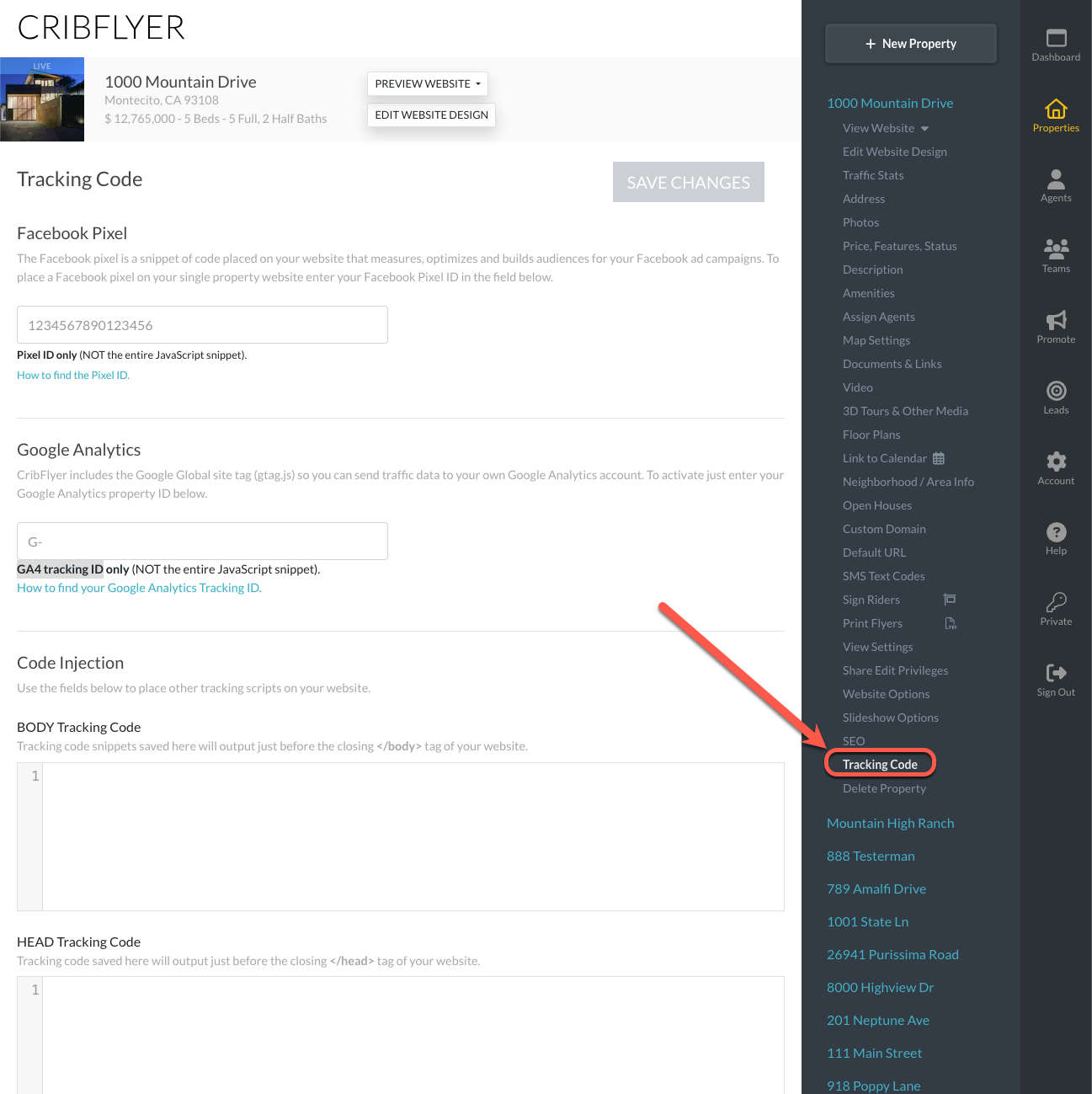The height and width of the screenshot is (1094, 1092).
Task: Open Custom Domain menu item
Action: [x=884, y=529]
